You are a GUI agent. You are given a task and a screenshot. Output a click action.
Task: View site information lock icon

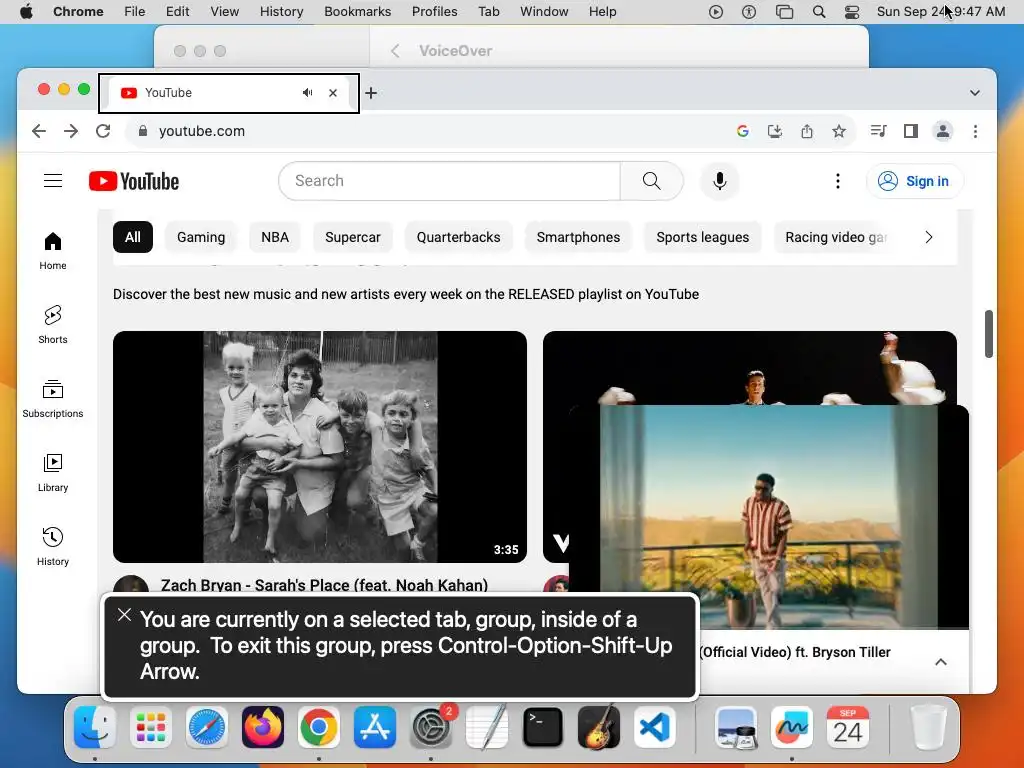click(x=142, y=131)
